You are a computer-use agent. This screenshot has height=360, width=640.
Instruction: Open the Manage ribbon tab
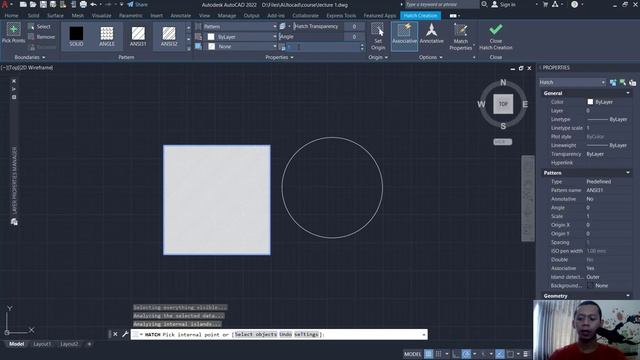[x=227, y=16]
